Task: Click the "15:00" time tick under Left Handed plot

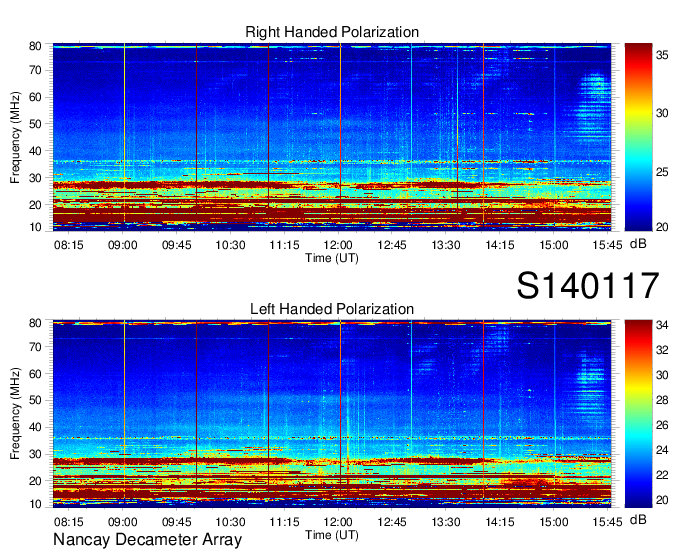Action: (x=554, y=522)
